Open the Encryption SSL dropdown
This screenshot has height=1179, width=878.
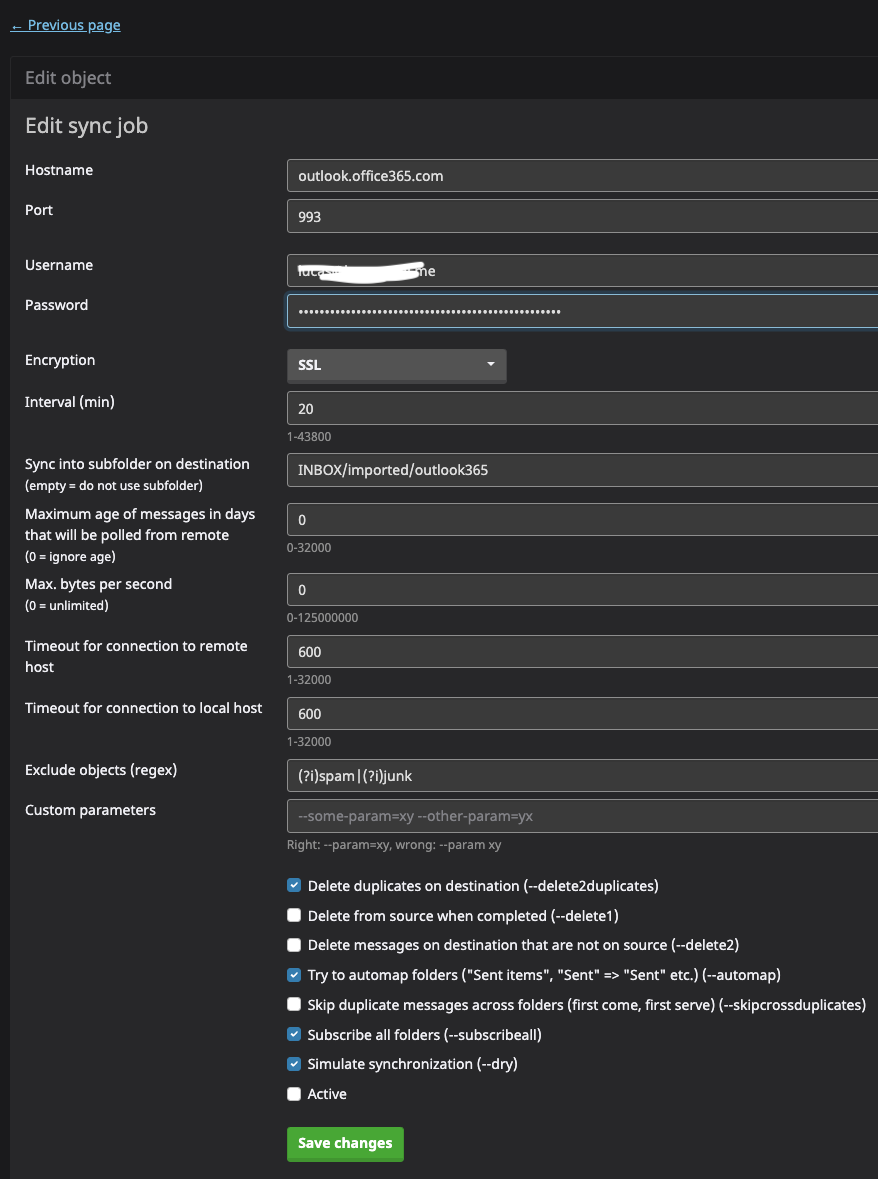(x=396, y=365)
